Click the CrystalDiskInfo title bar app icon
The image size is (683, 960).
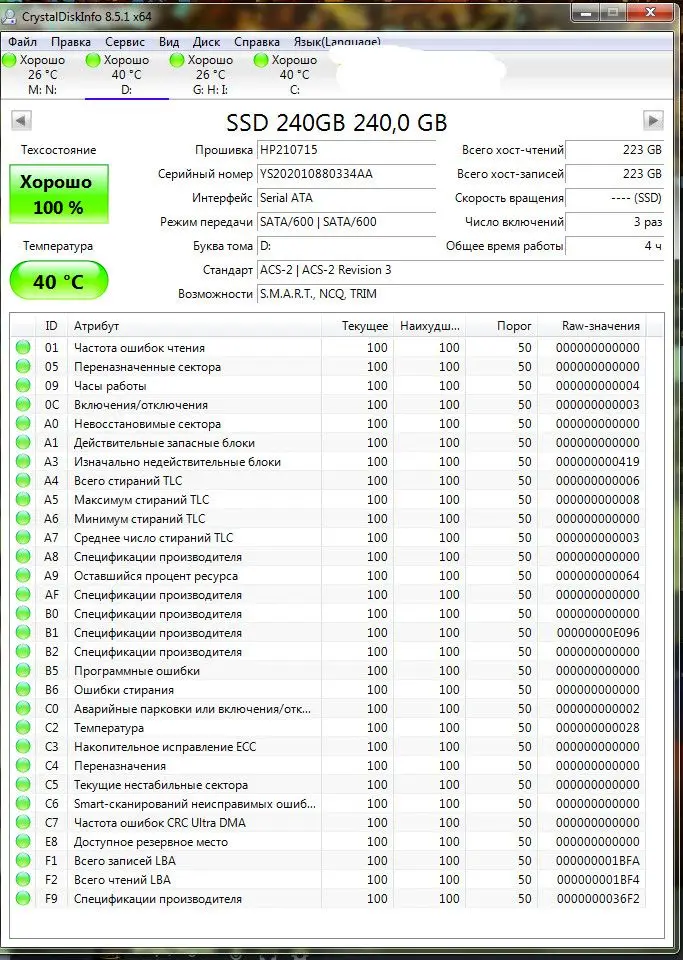[x=10, y=17]
